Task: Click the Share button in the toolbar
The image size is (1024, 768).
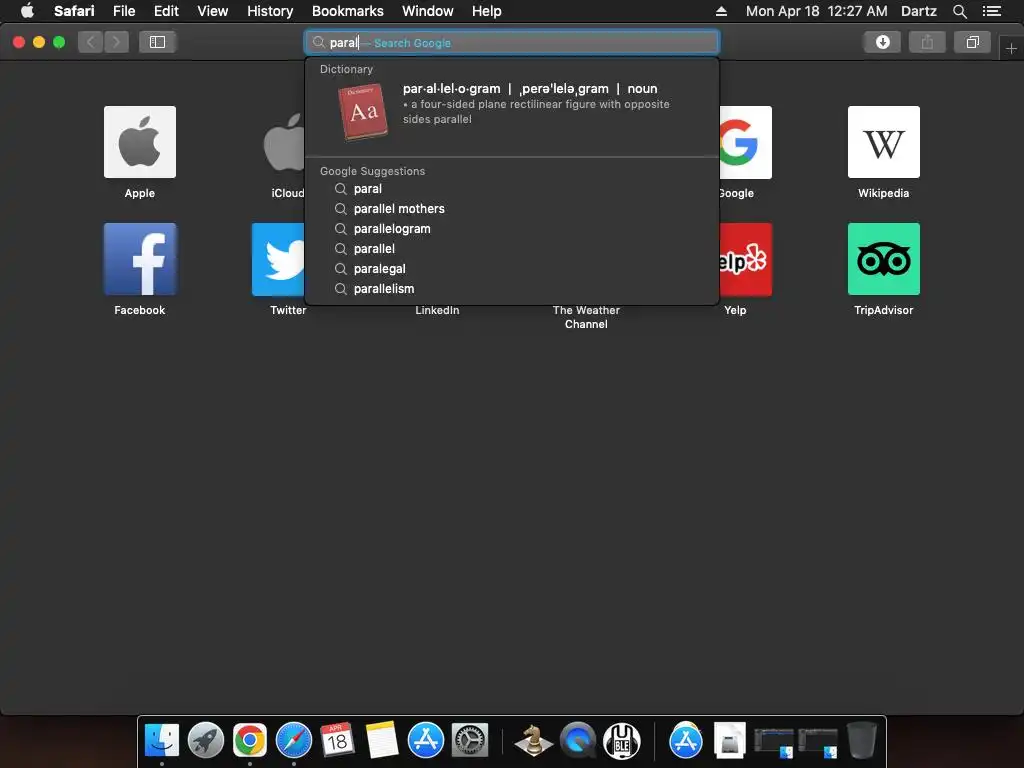Action: tap(927, 42)
